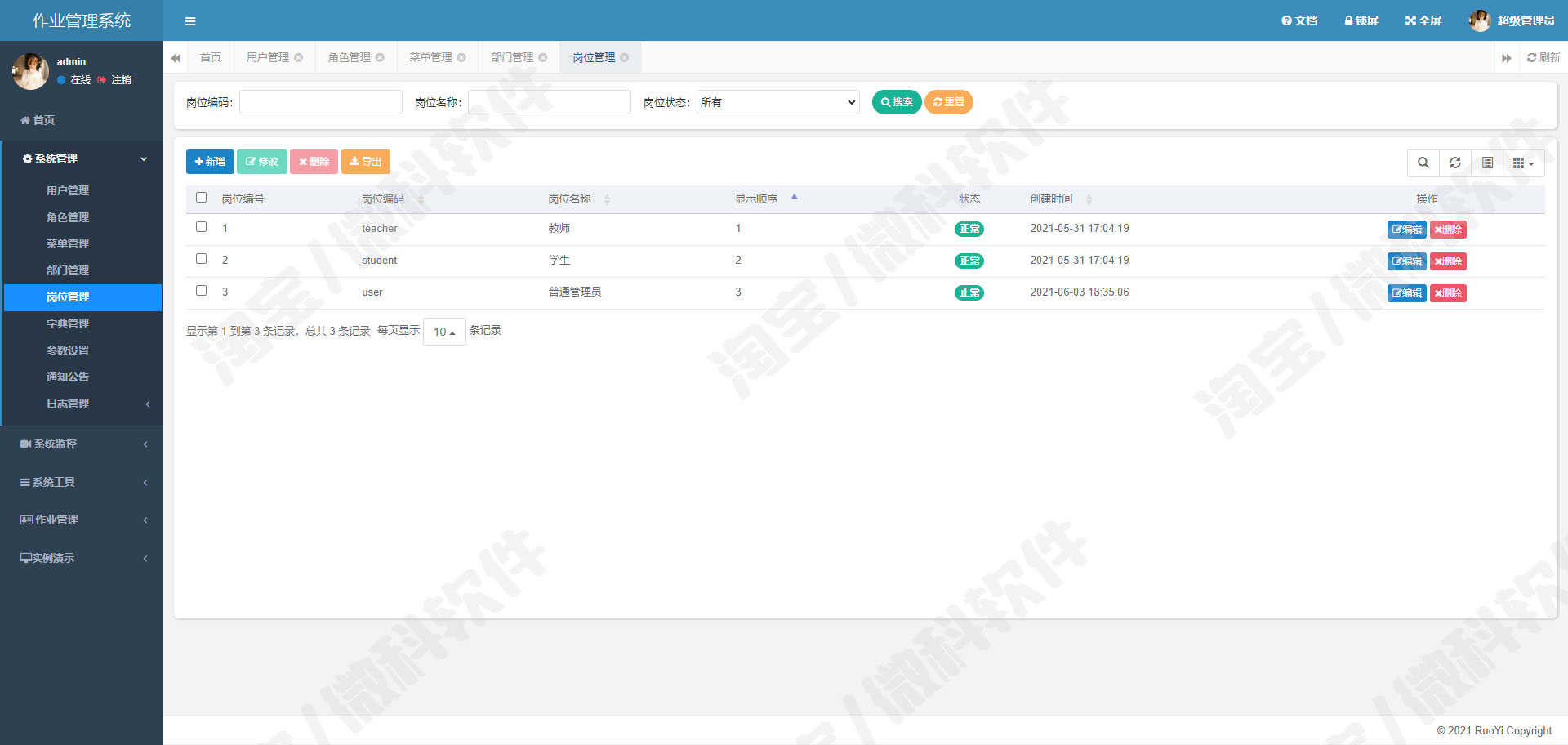Delete the student row

pos(1448,261)
